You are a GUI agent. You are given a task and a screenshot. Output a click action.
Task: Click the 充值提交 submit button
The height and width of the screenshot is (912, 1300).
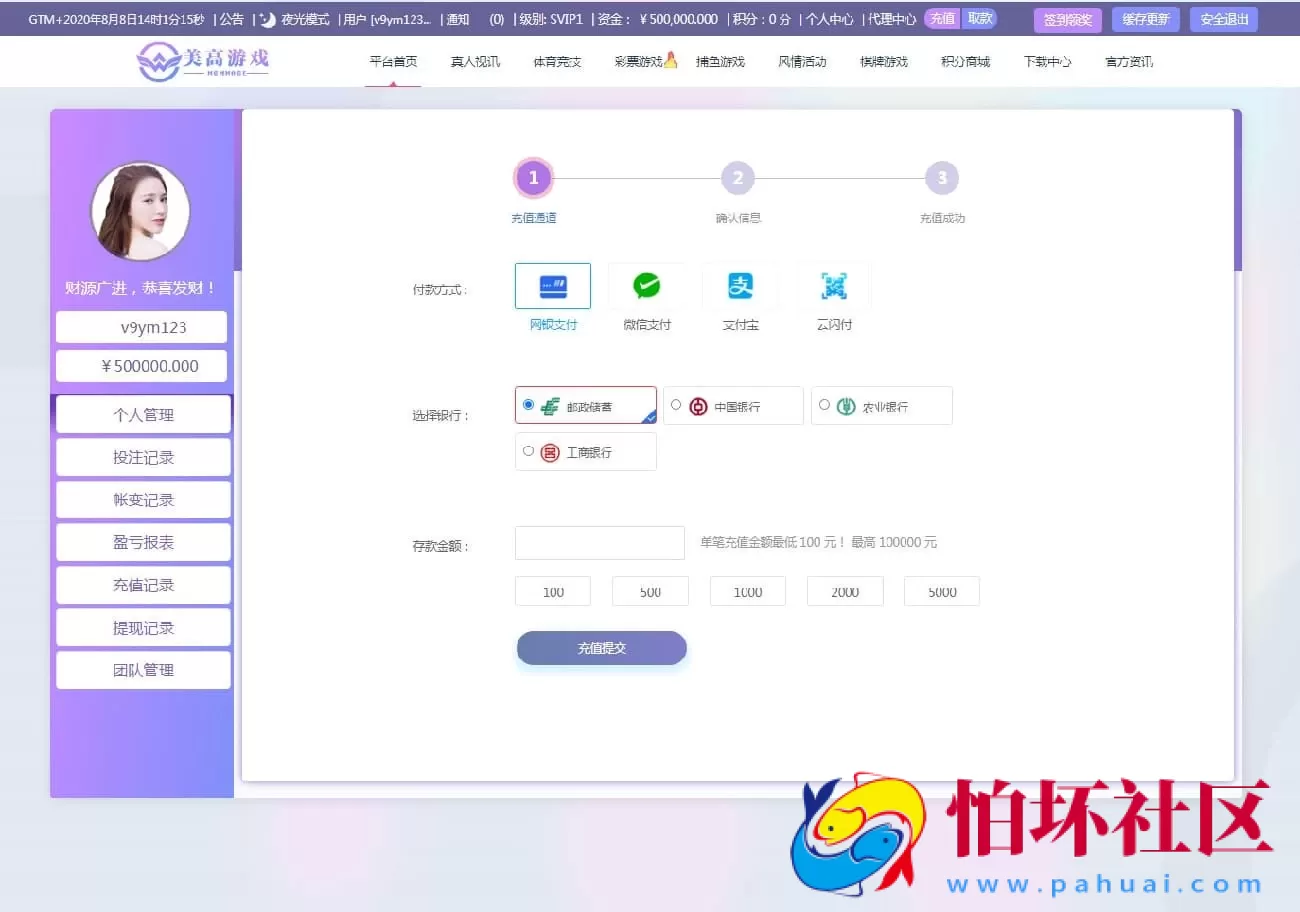(x=601, y=648)
